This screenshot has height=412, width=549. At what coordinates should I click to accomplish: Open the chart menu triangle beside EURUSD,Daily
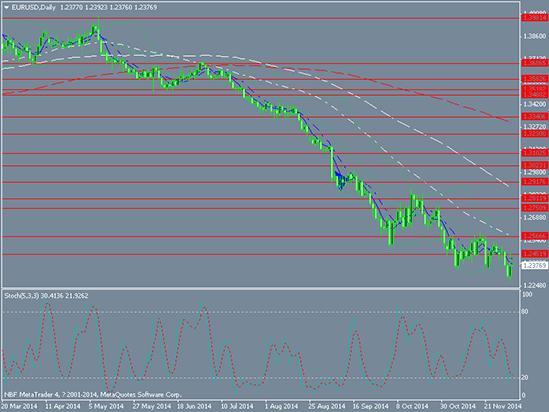pyautogui.click(x=7, y=7)
